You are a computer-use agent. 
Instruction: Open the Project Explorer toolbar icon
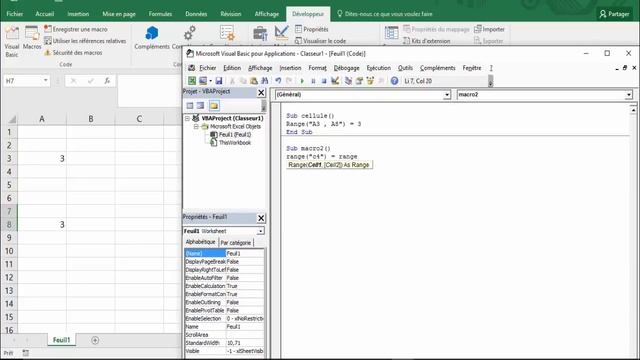[x=348, y=81]
